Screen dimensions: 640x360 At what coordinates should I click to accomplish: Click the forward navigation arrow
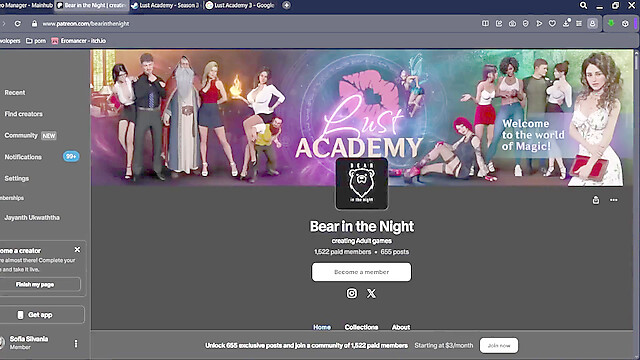pos(4,24)
